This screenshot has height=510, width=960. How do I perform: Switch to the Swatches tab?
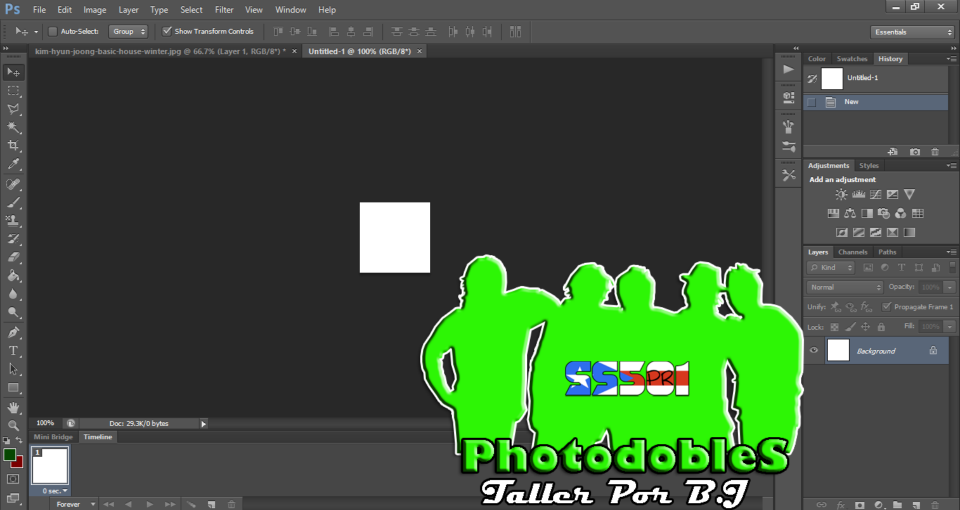tap(852, 59)
